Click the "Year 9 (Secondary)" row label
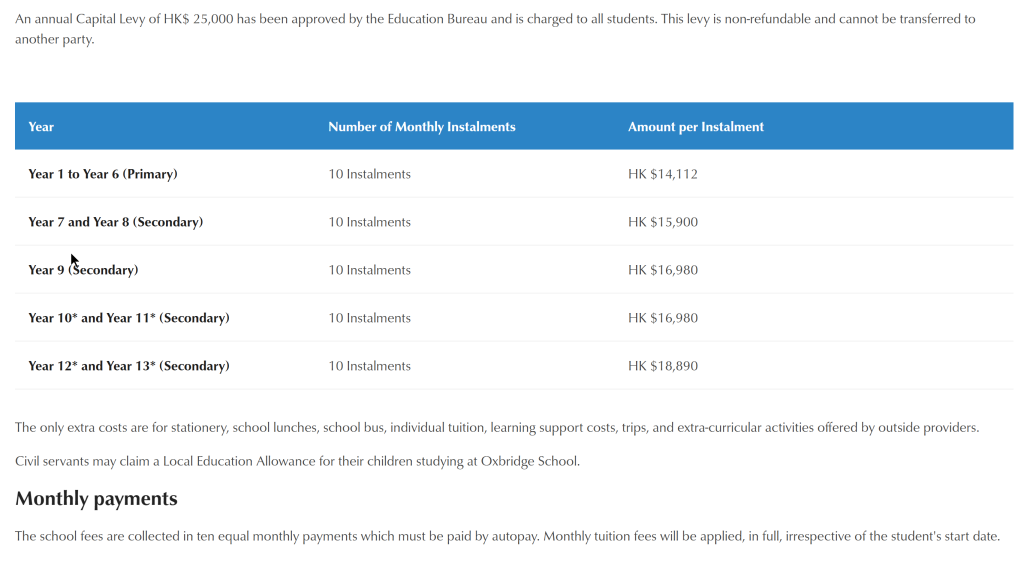Screen dimensions: 1024x563 [83, 270]
